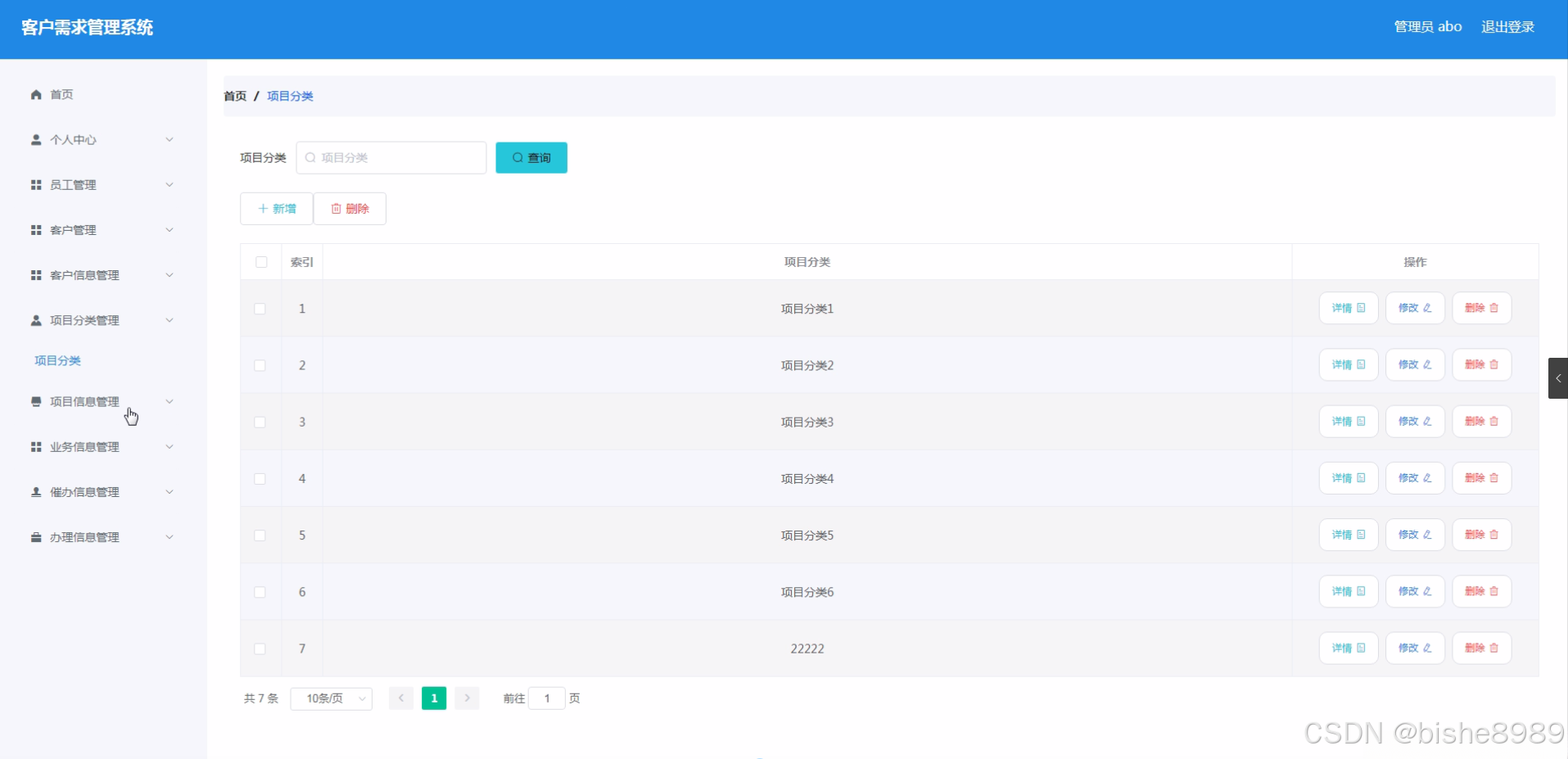Click the page number input field
The image size is (1568, 759).
click(547, 698)
